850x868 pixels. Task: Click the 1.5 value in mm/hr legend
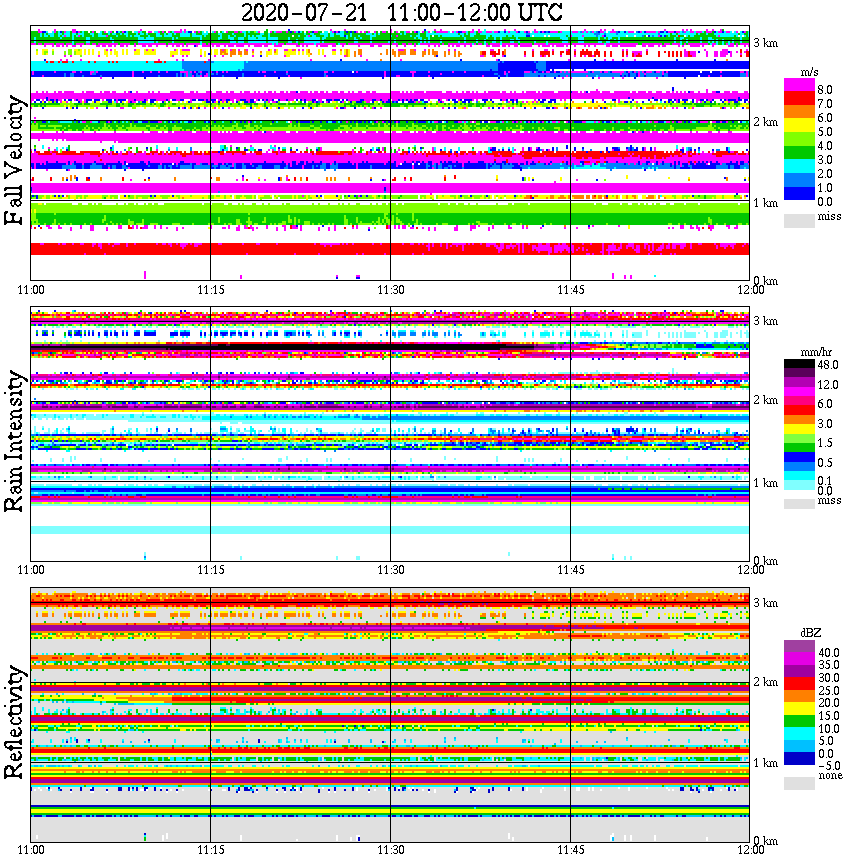pos(825,443)
